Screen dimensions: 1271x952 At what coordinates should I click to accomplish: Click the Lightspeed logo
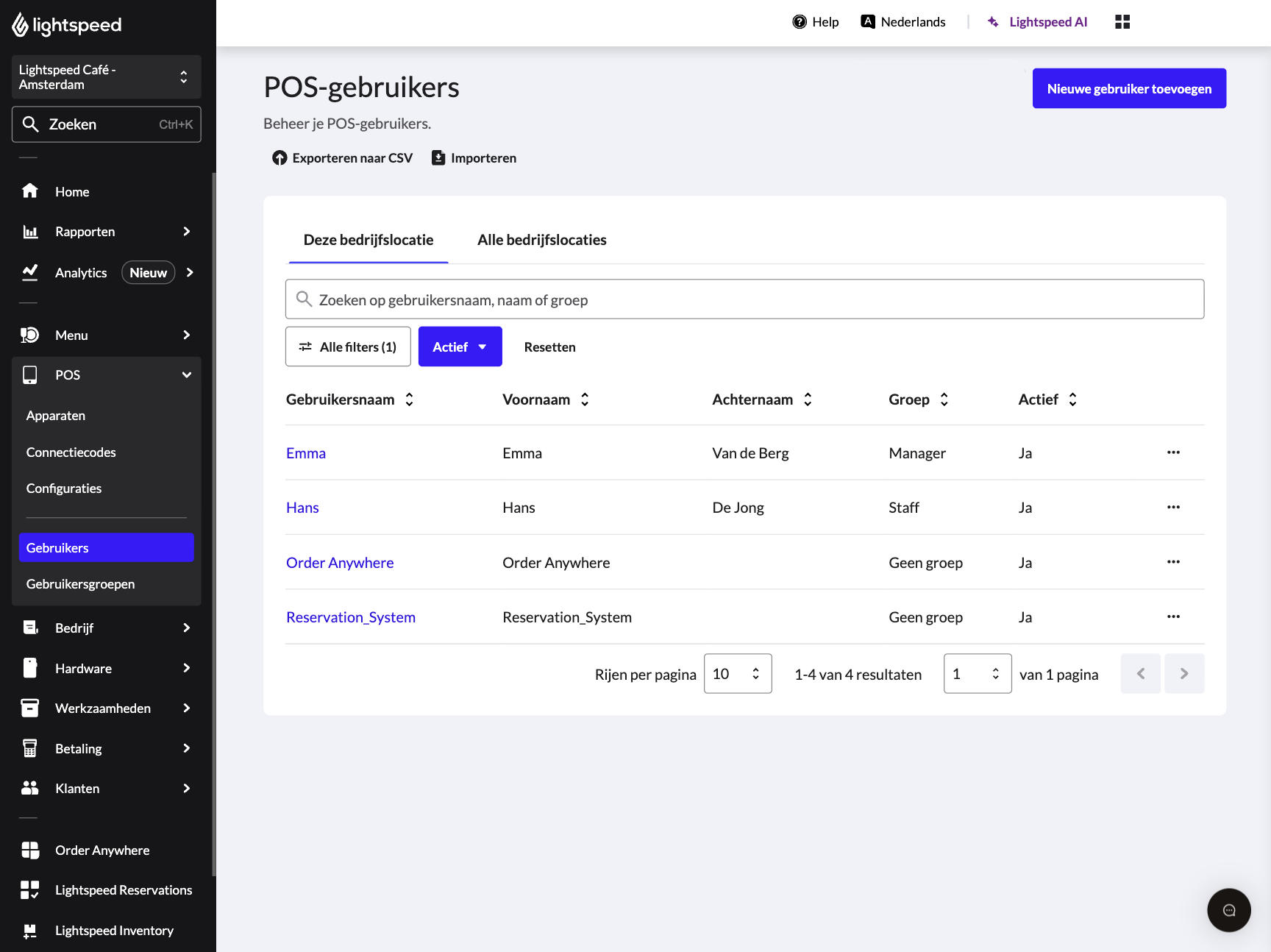tap(66, 25)
